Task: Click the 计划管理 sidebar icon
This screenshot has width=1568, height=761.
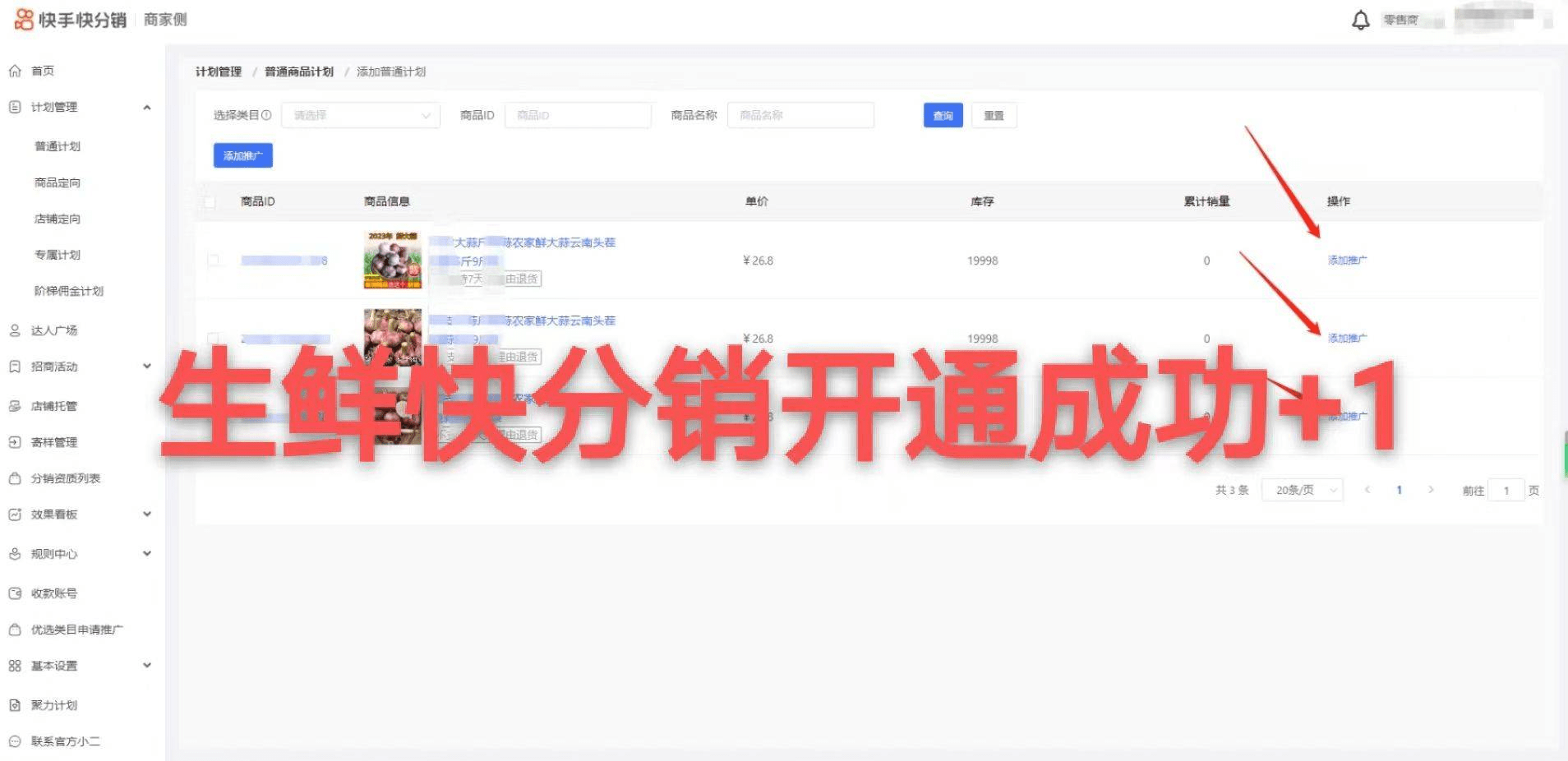Action: (15, 107)
